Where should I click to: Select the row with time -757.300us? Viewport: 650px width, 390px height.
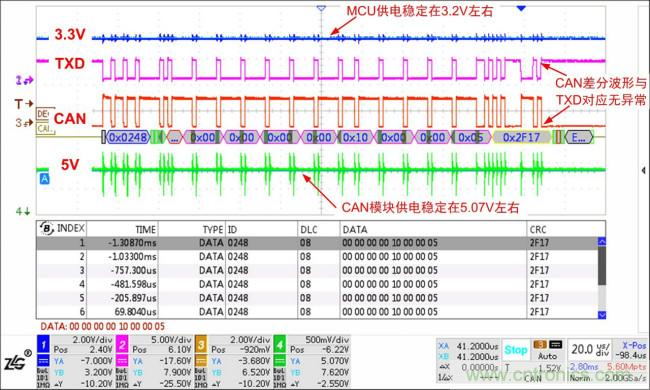(x=317, y=270)
